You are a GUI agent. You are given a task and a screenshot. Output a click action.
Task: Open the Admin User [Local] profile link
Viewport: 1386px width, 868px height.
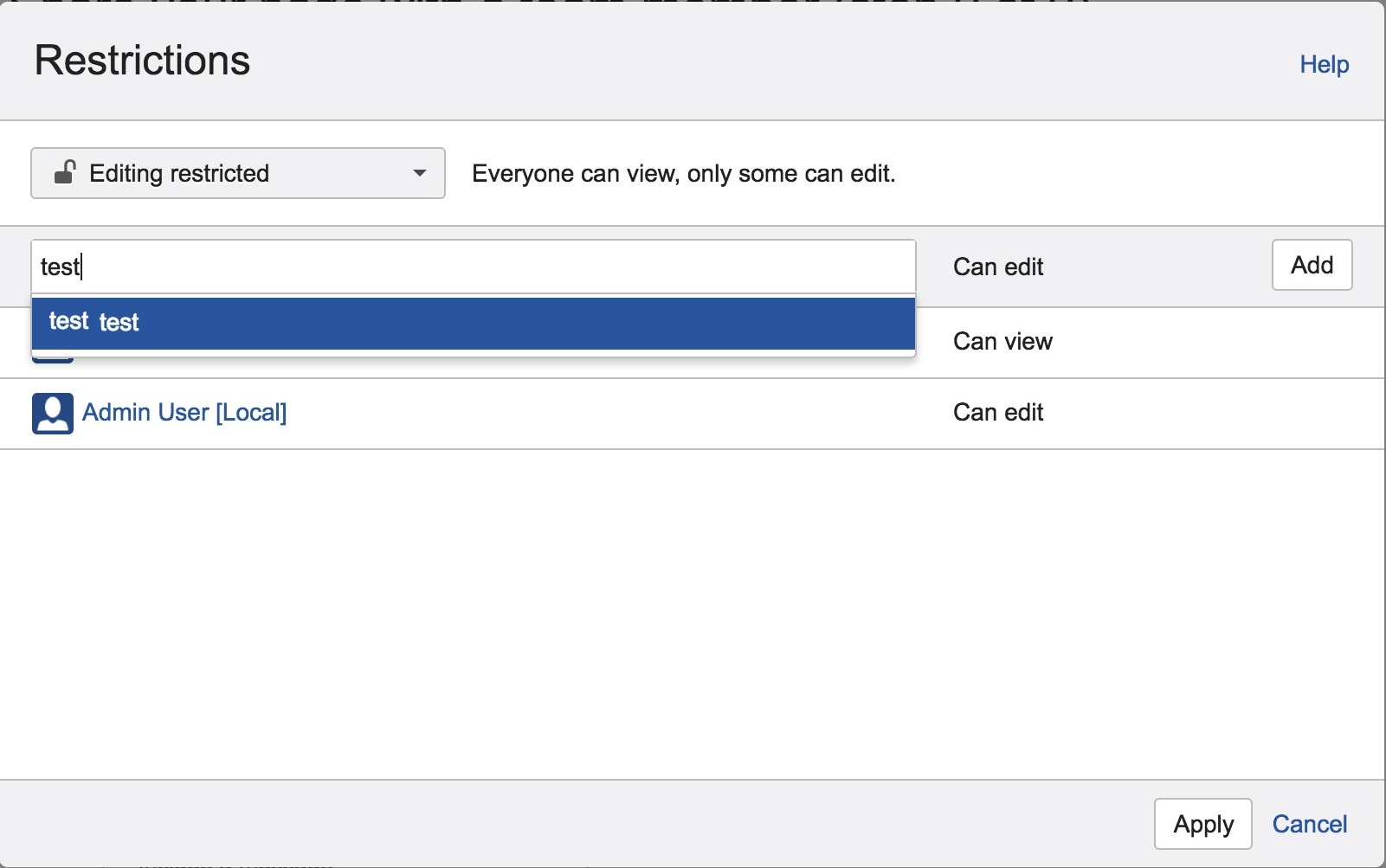pyautogui.click(x=184, y=412)
